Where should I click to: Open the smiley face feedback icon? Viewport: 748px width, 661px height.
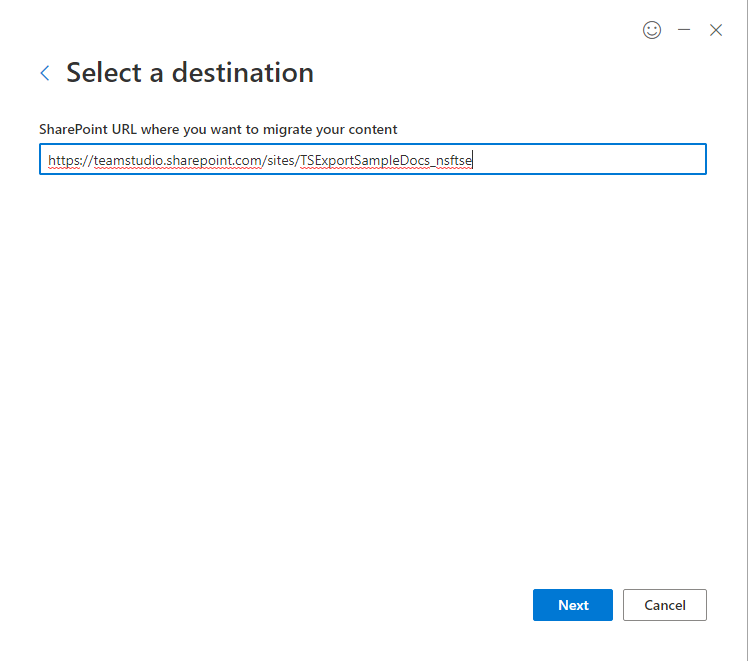(652, 30)
